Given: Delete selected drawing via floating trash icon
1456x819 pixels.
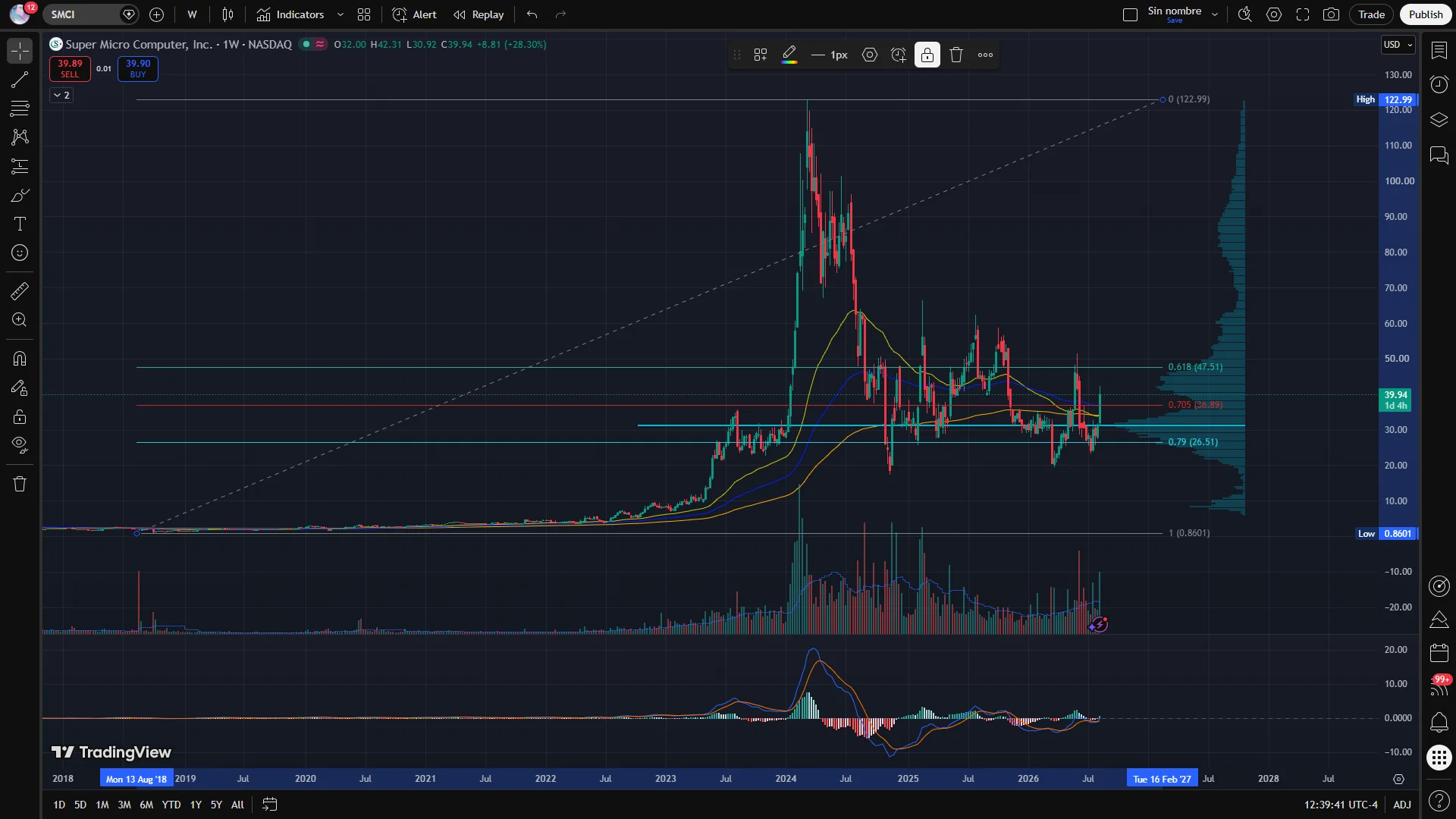Looking at the screenshot, I should pyautogui.click(x=956, y=55).
